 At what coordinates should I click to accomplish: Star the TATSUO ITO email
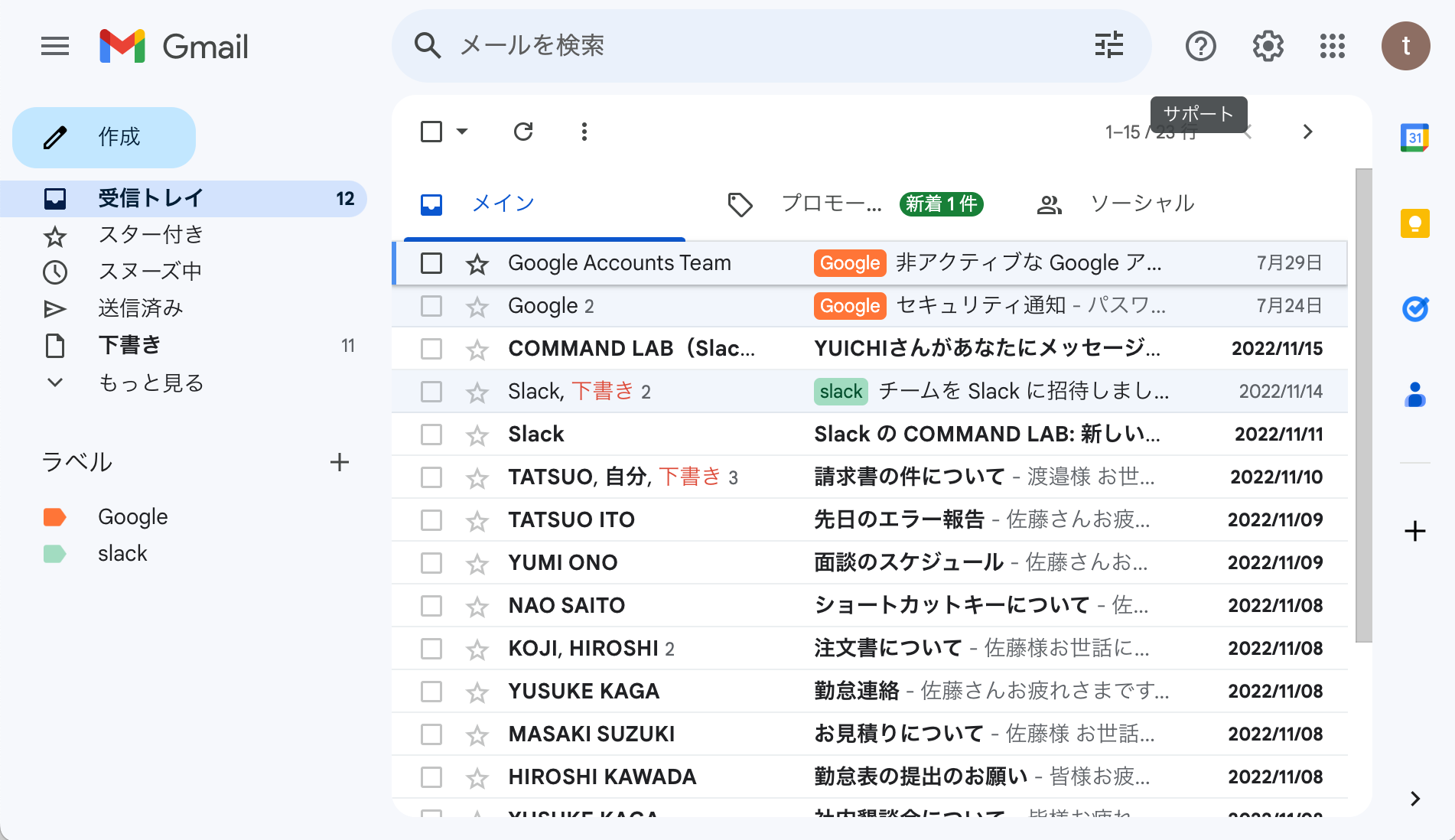477,521
